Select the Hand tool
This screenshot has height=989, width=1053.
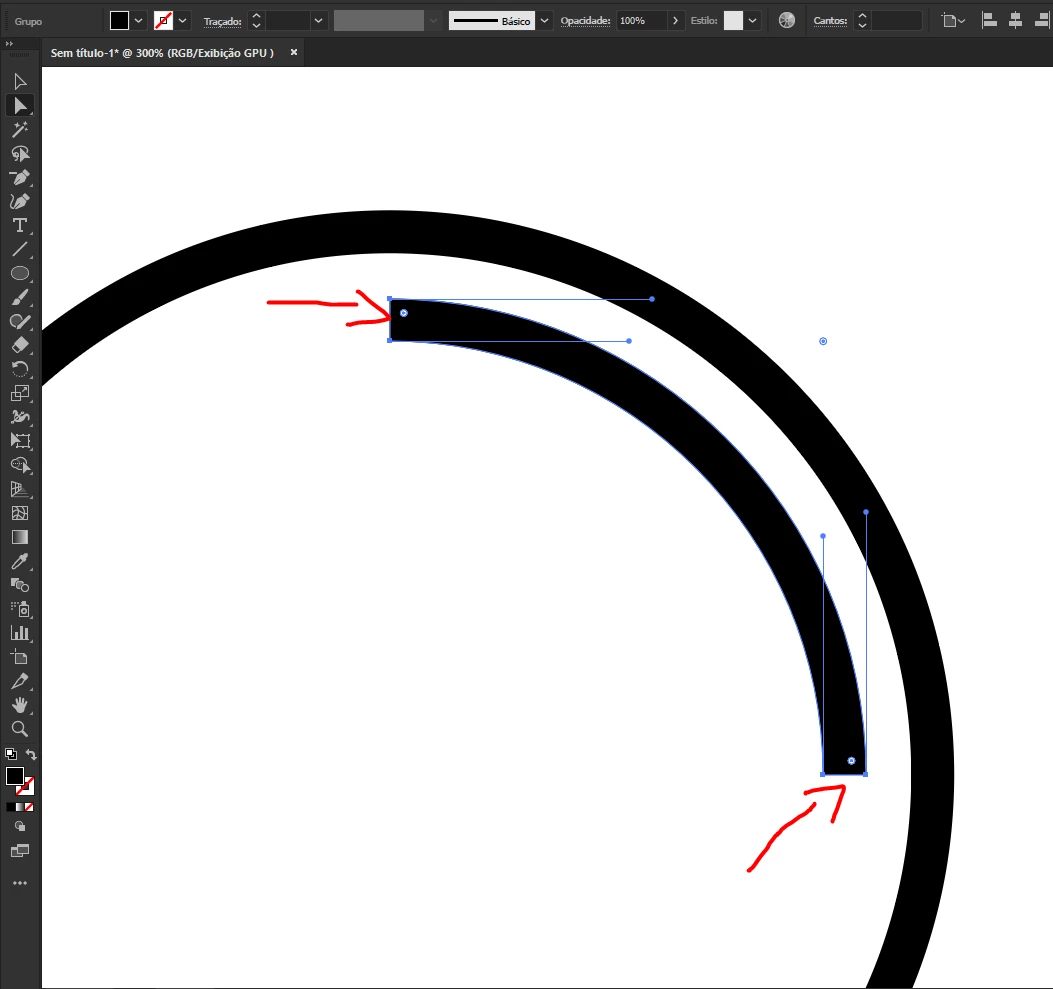(x=20, y=705)
